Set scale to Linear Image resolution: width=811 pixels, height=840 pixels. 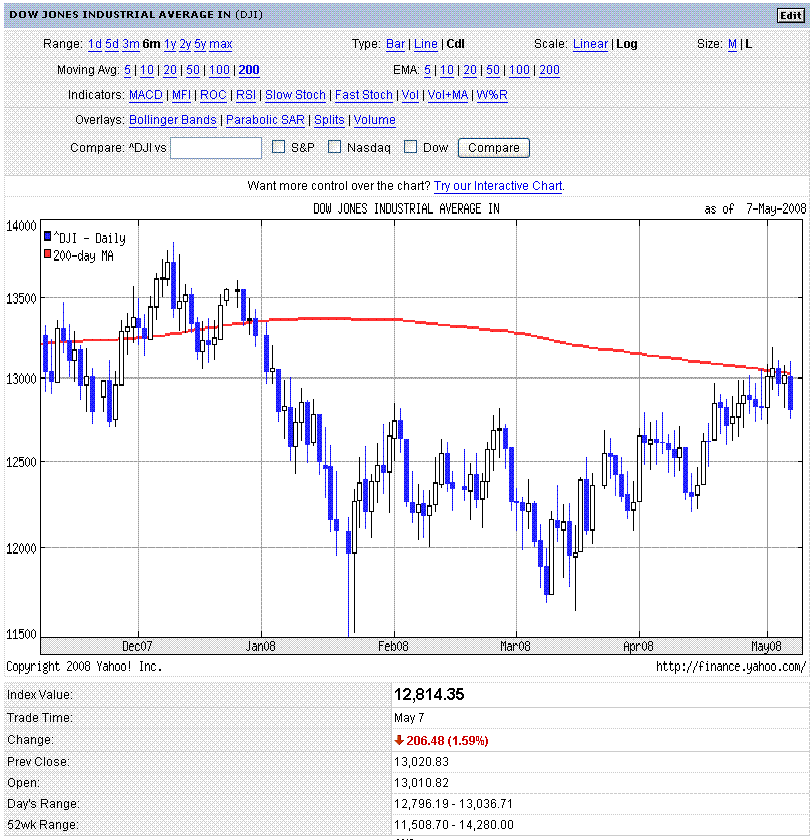[x=590, y=44]
